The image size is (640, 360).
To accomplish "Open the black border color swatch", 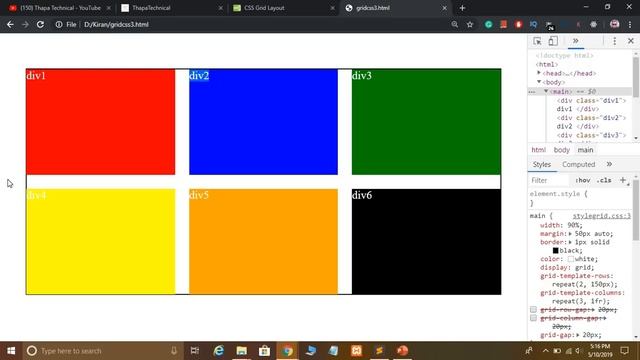I will 556,251.
